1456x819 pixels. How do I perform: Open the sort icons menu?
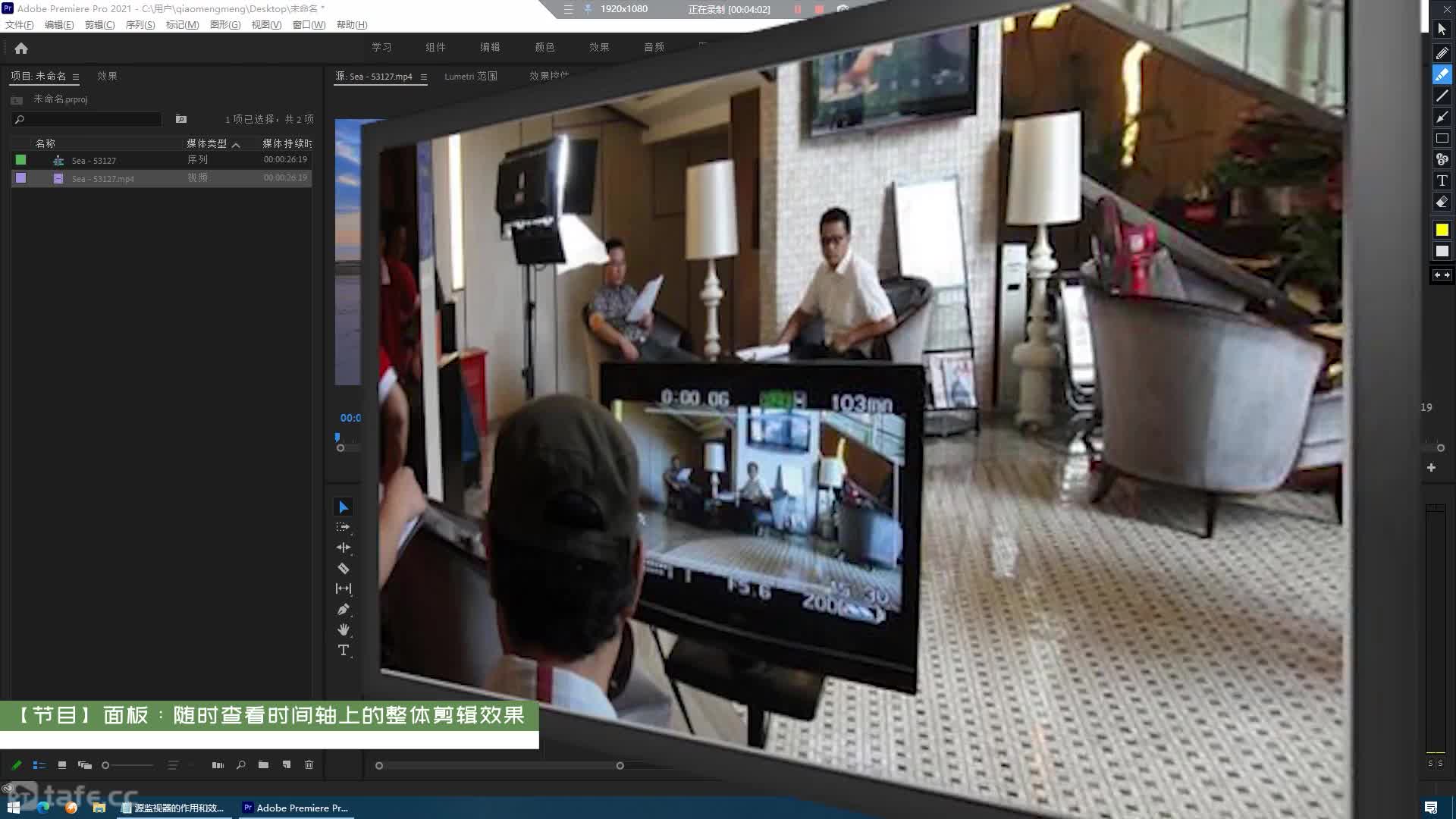point(173,765)
